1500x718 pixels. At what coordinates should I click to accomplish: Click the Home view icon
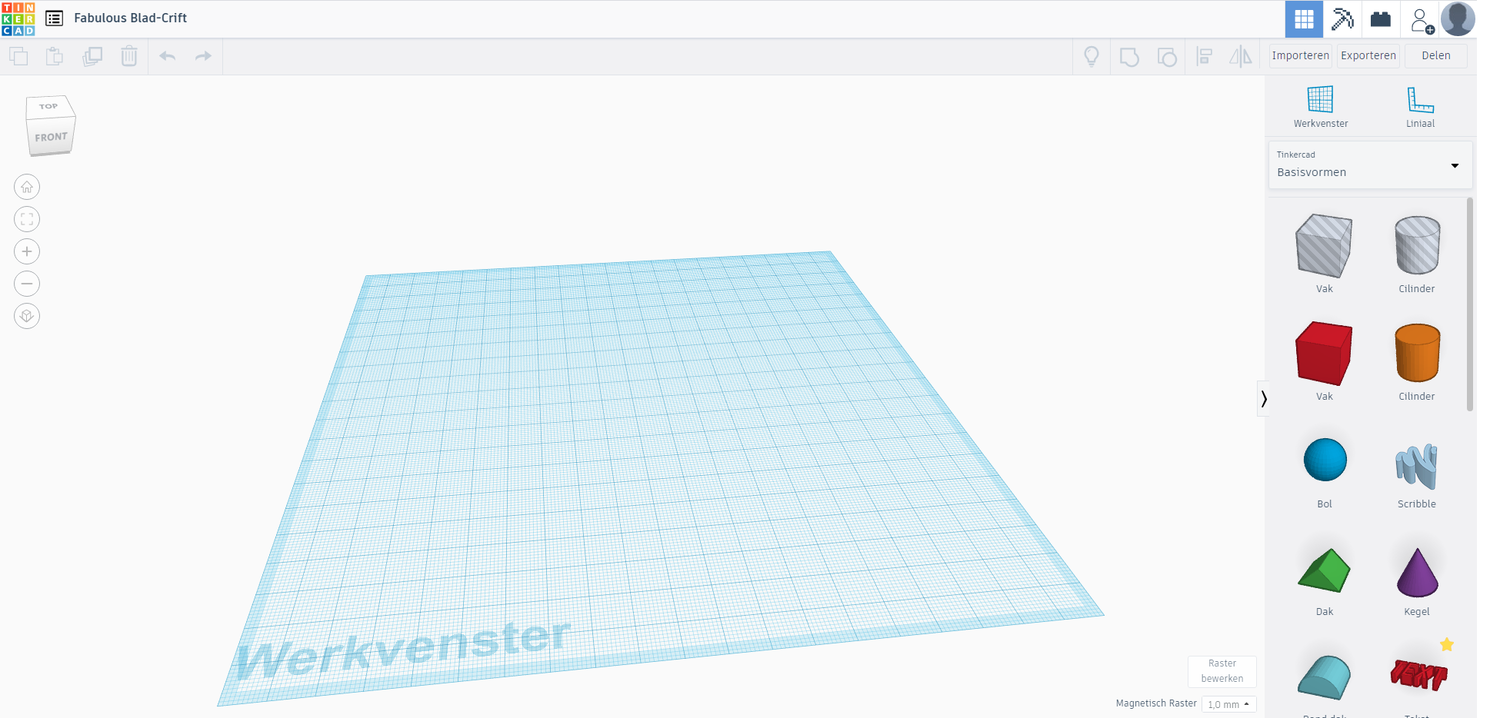tap(27, 187)
